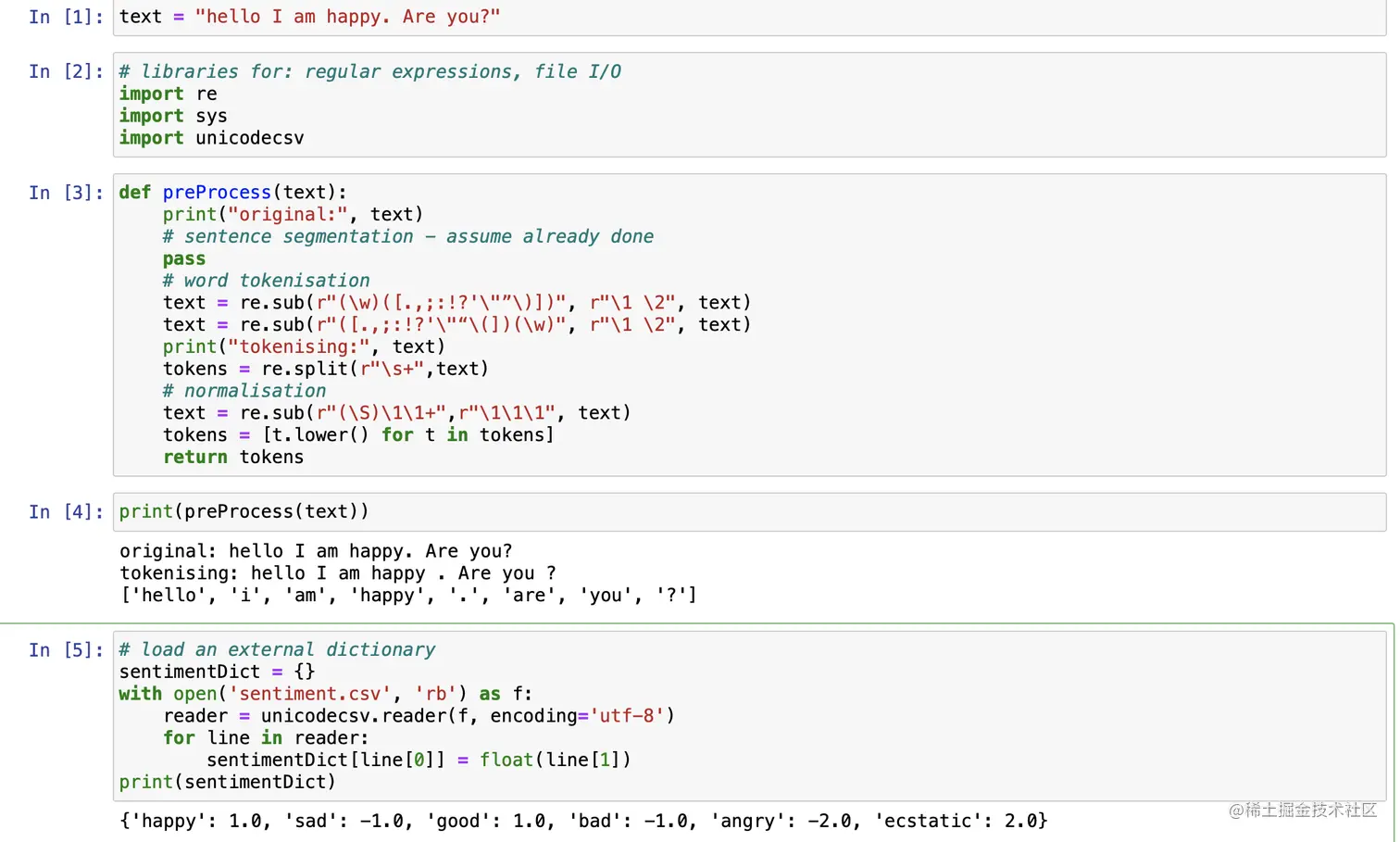Click the 're.split' tokens line

coord(325,369)
